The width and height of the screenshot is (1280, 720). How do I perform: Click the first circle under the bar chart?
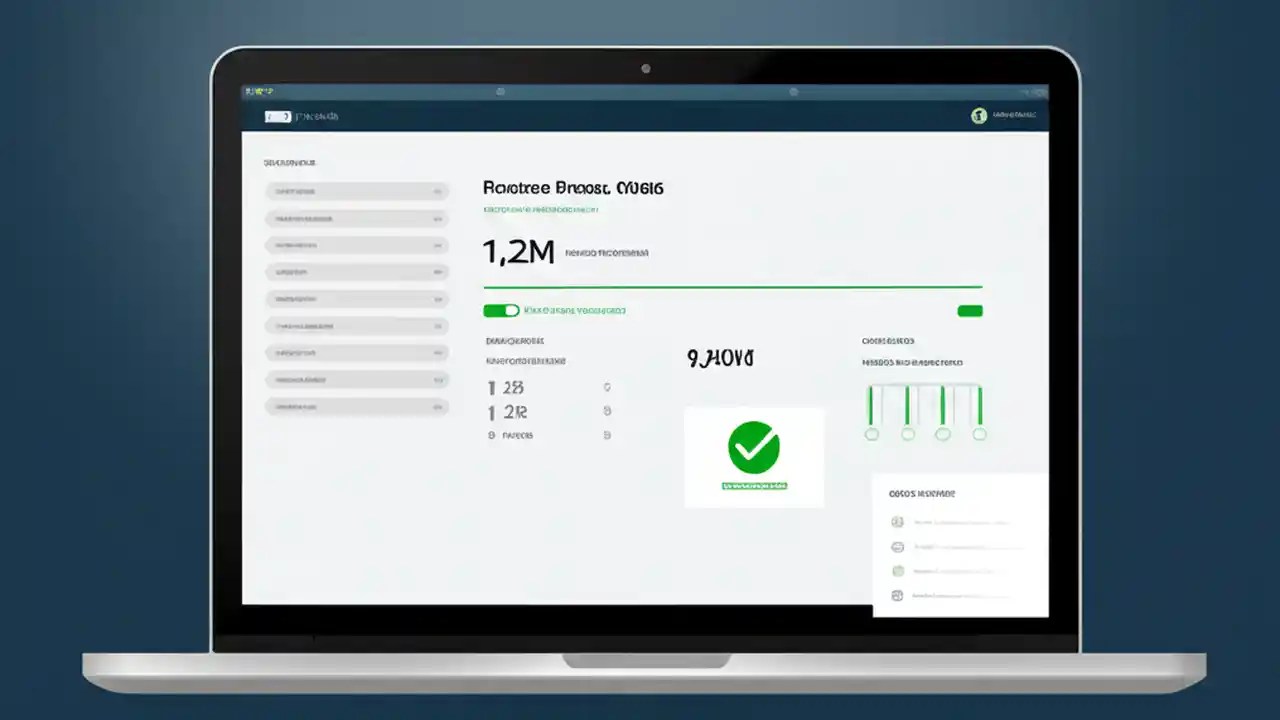[871, 433]
